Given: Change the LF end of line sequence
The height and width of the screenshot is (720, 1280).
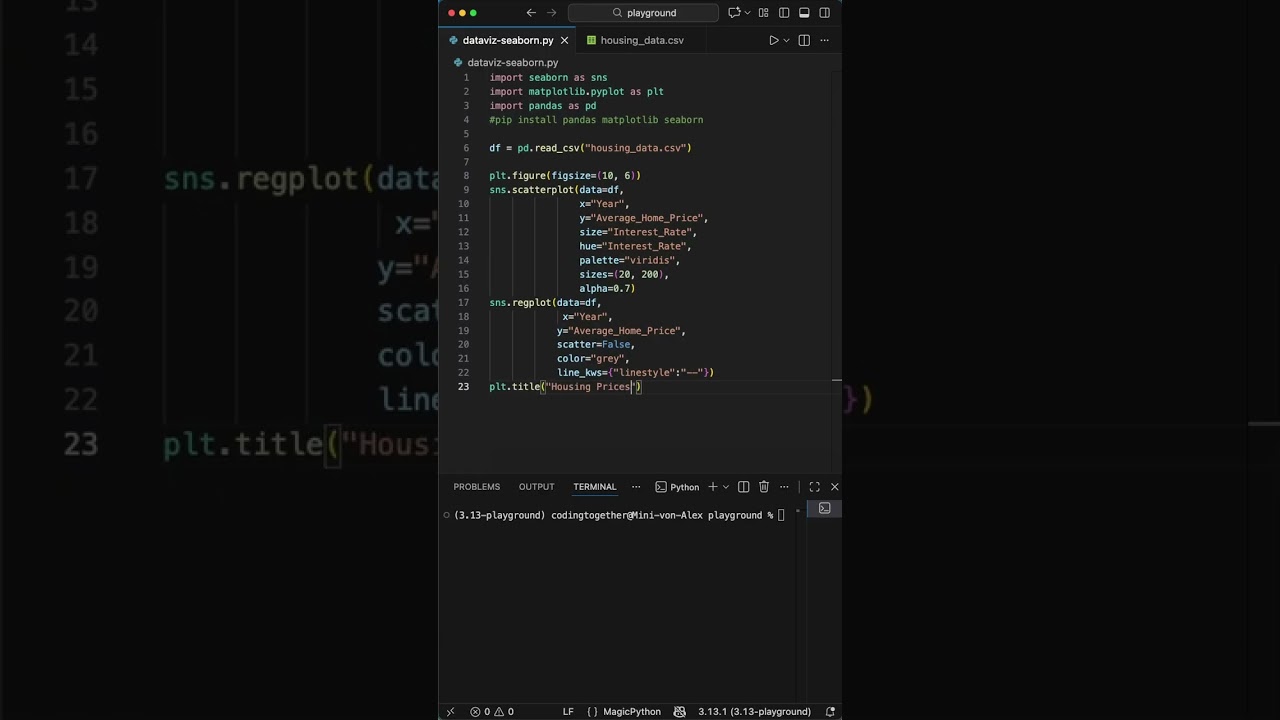Looking at the screenshot, I should 568,712.
